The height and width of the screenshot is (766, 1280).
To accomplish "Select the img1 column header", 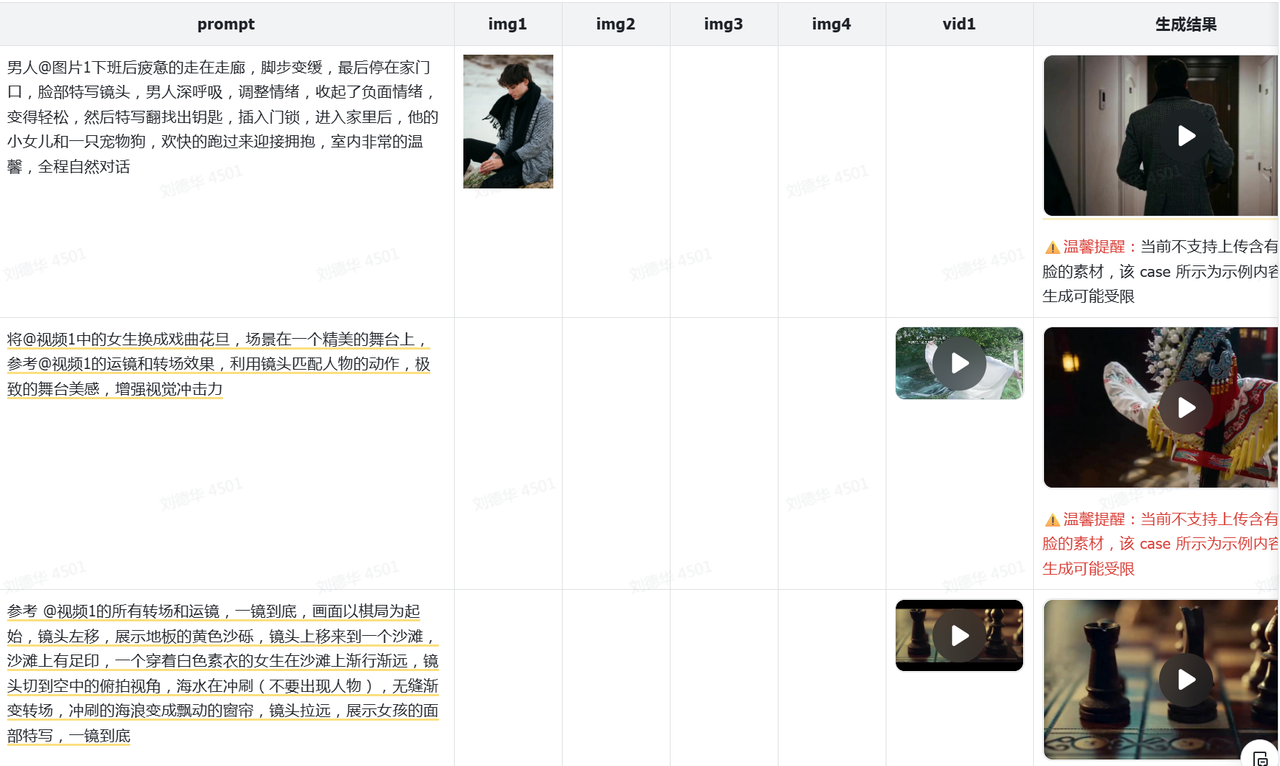I will point(508,23).
